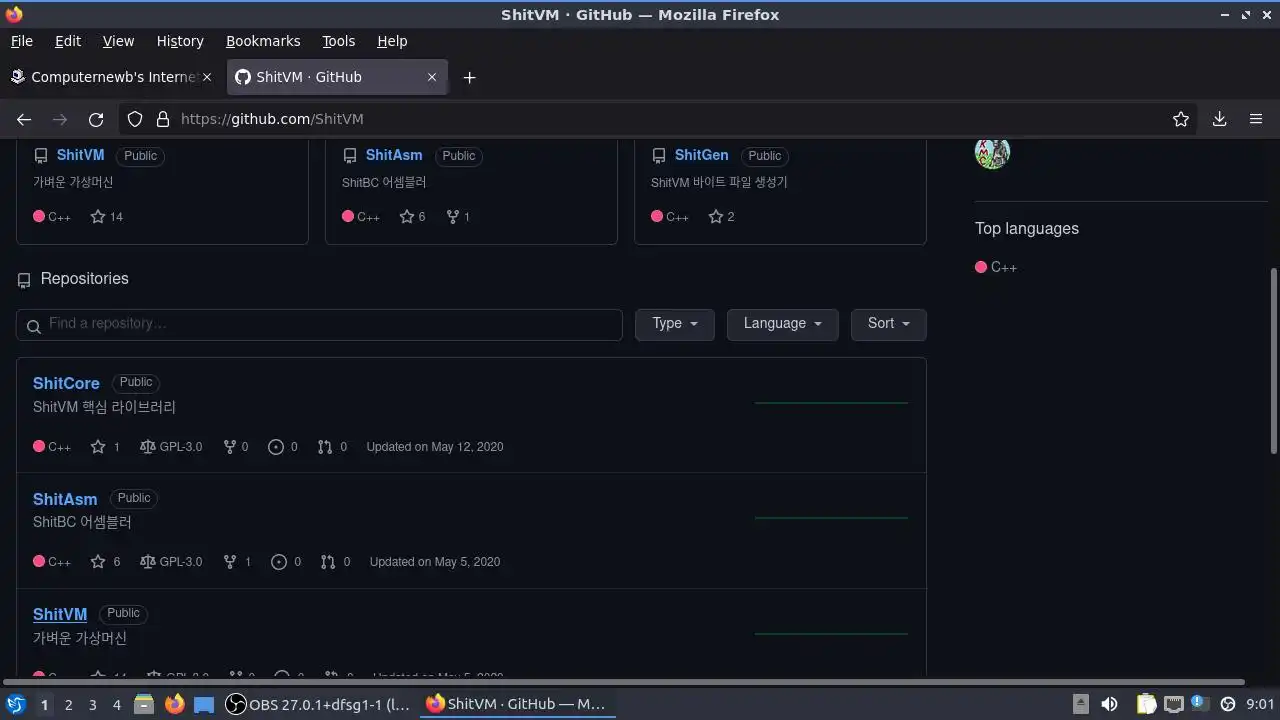
Task: Click the volume speaker tray icon
Action: click(1109, 704)
